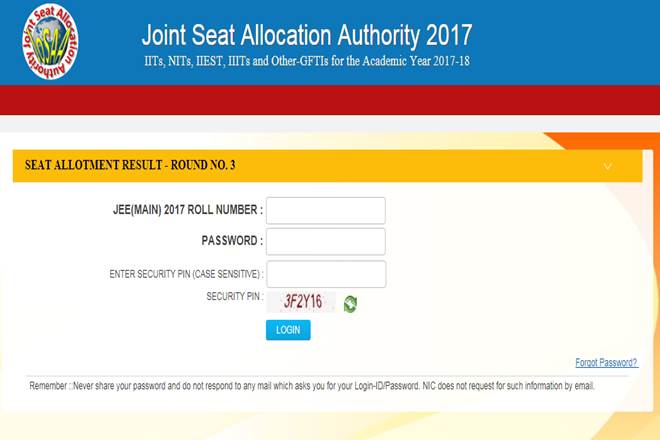
Task: Select the Enter Security PIN text field
Action: tap(326, 274)
